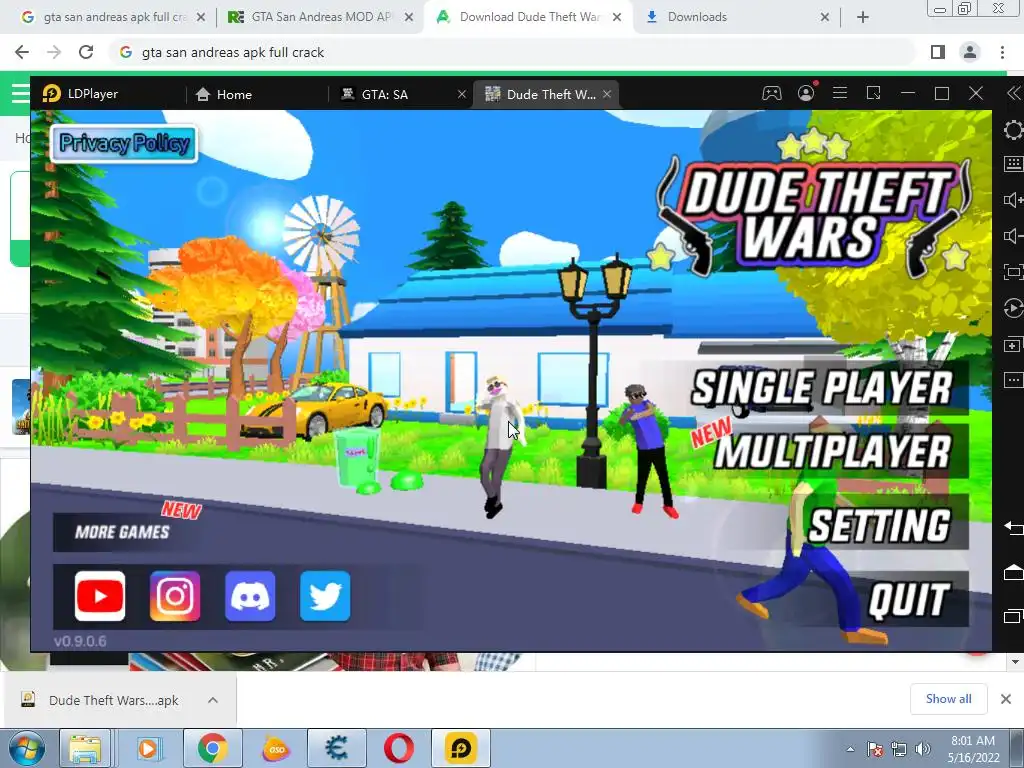This screenshot has width=1024, height=768.
Task: Close the Dude Theft W... emulator tab
Action: tap(607, 94)
